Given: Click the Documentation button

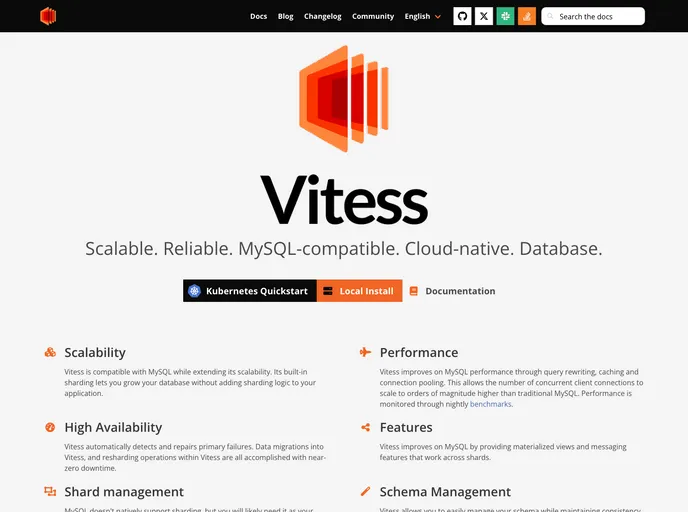Looking at the screenshot, I should [453, 291].
